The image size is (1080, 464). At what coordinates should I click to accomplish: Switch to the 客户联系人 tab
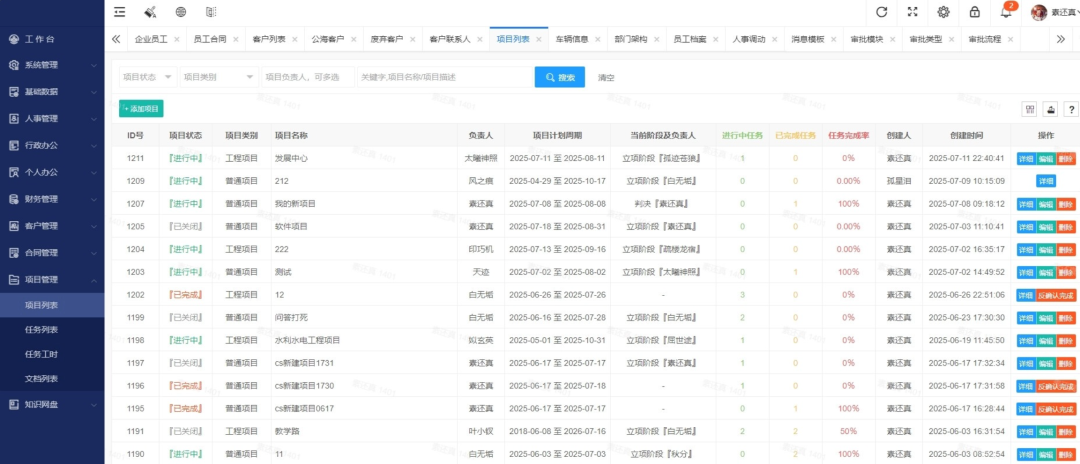450,39
